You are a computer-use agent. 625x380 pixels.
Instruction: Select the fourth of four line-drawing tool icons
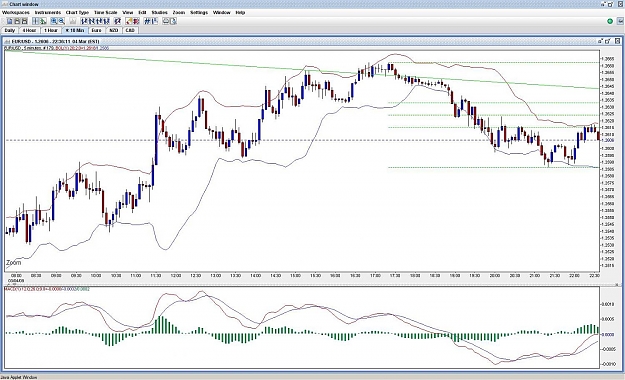point(106,21)
